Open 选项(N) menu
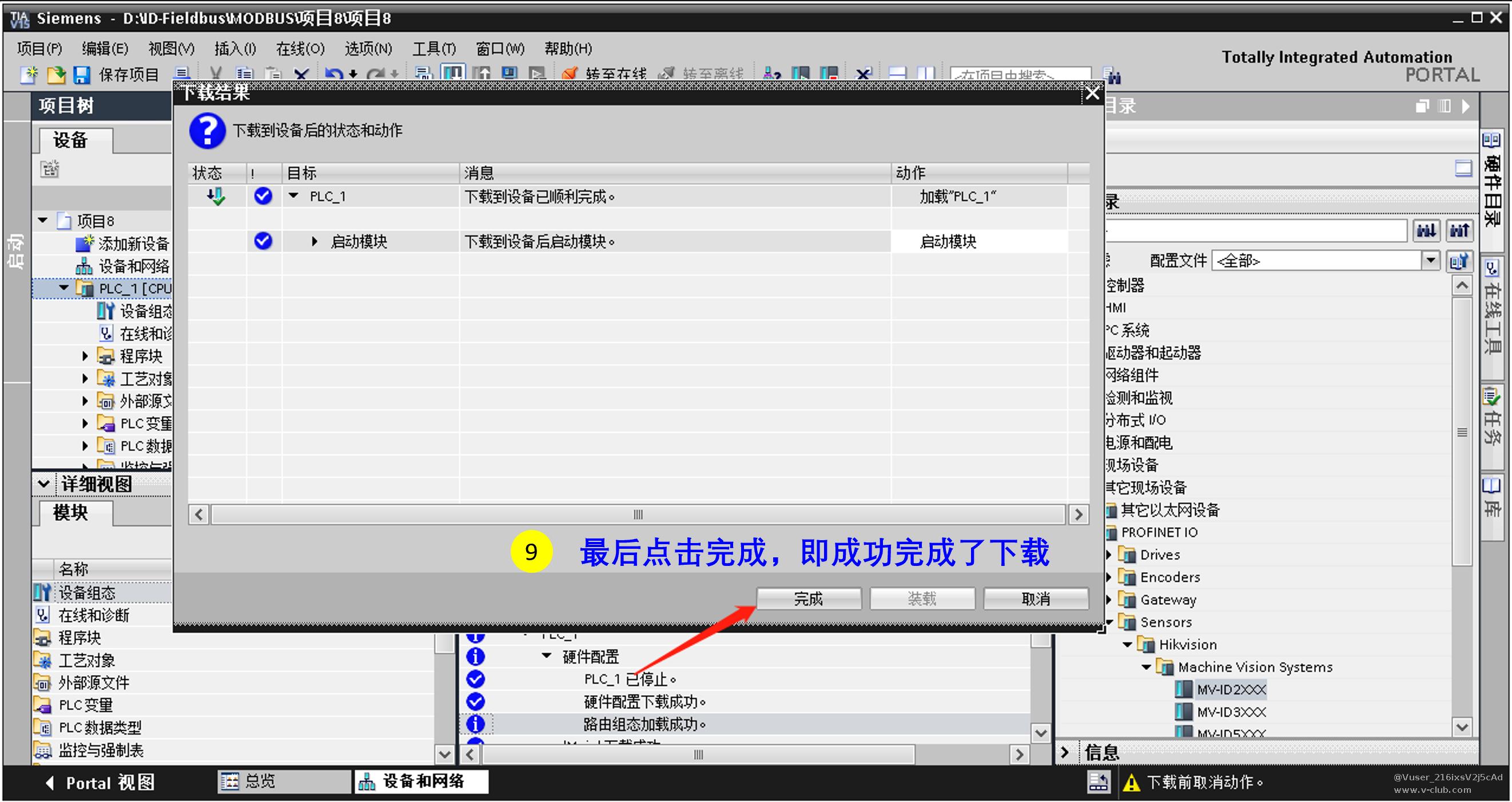 369,48
